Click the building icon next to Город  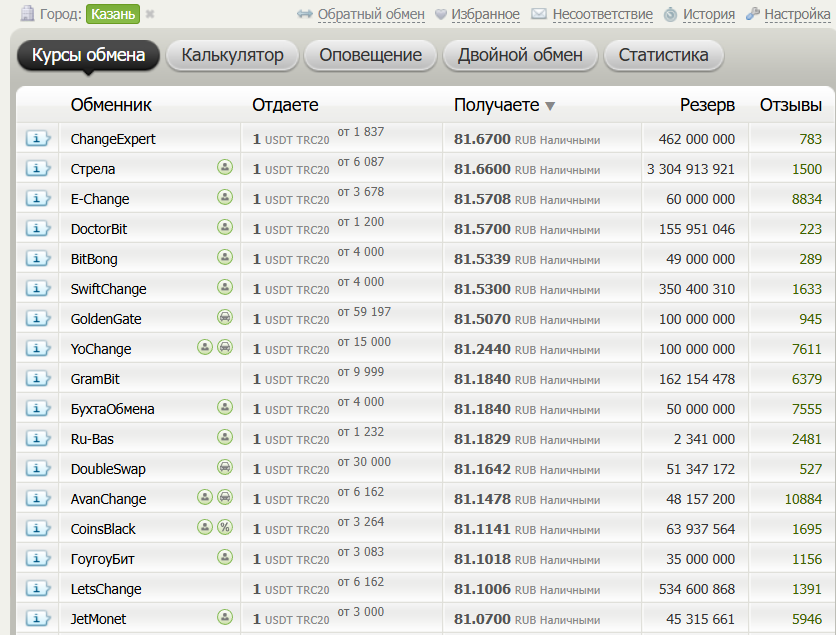pos(27,13)
